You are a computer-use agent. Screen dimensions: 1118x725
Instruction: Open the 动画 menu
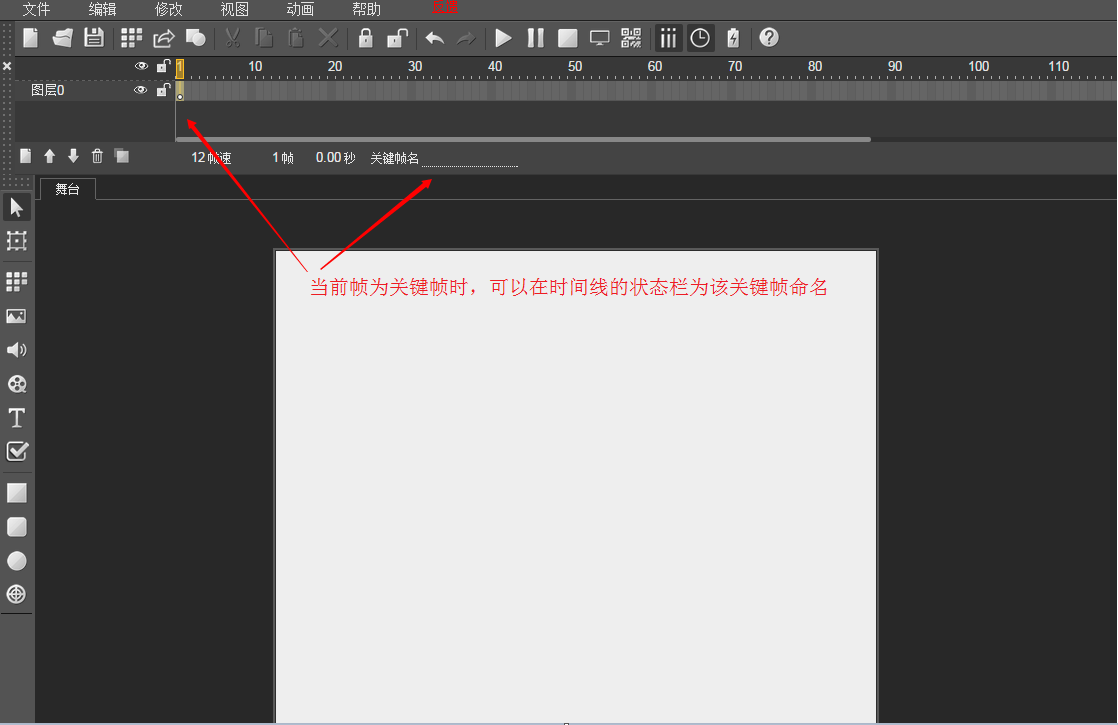coord(300,9)
